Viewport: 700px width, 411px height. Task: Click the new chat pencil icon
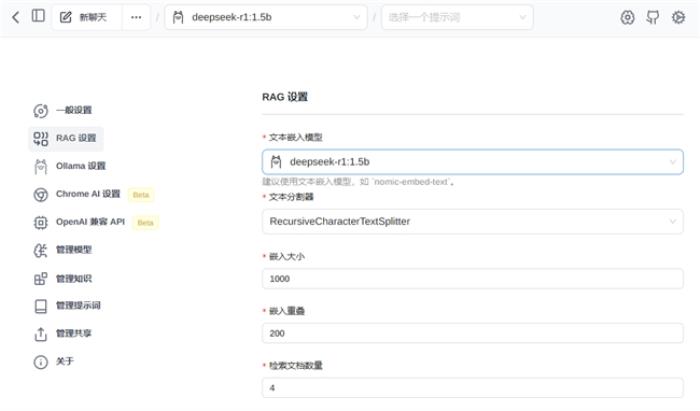(x=66, y=17)
